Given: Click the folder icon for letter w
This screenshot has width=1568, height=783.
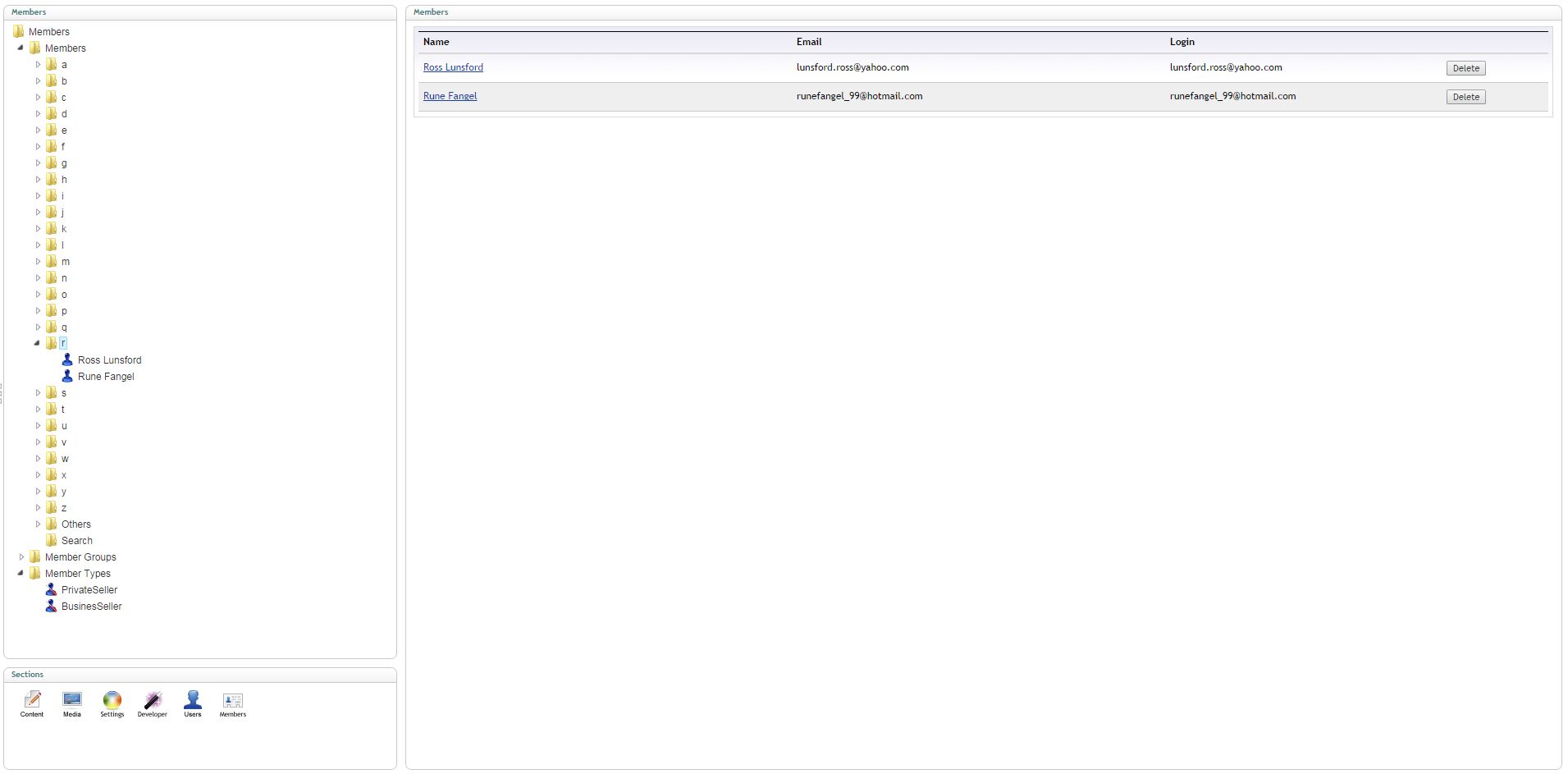Looking at the screenshot, I should [51, 458].
